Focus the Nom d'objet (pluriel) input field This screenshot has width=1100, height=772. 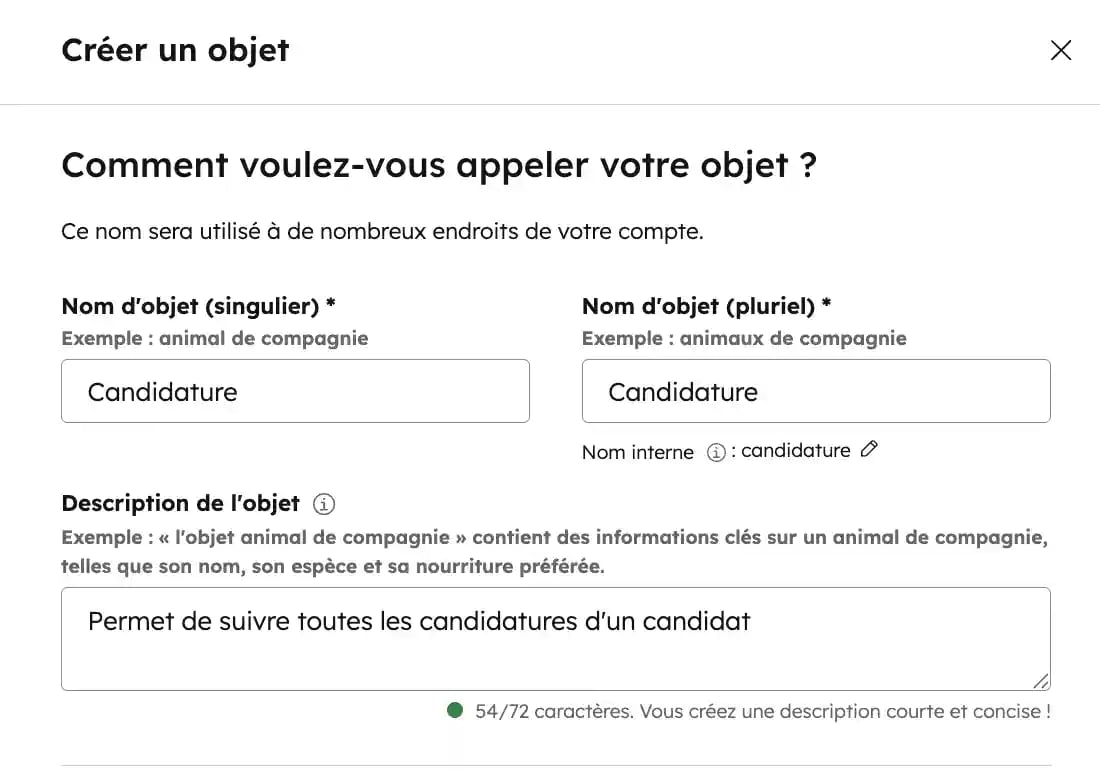pyautogui.click(x=816, y=391)
